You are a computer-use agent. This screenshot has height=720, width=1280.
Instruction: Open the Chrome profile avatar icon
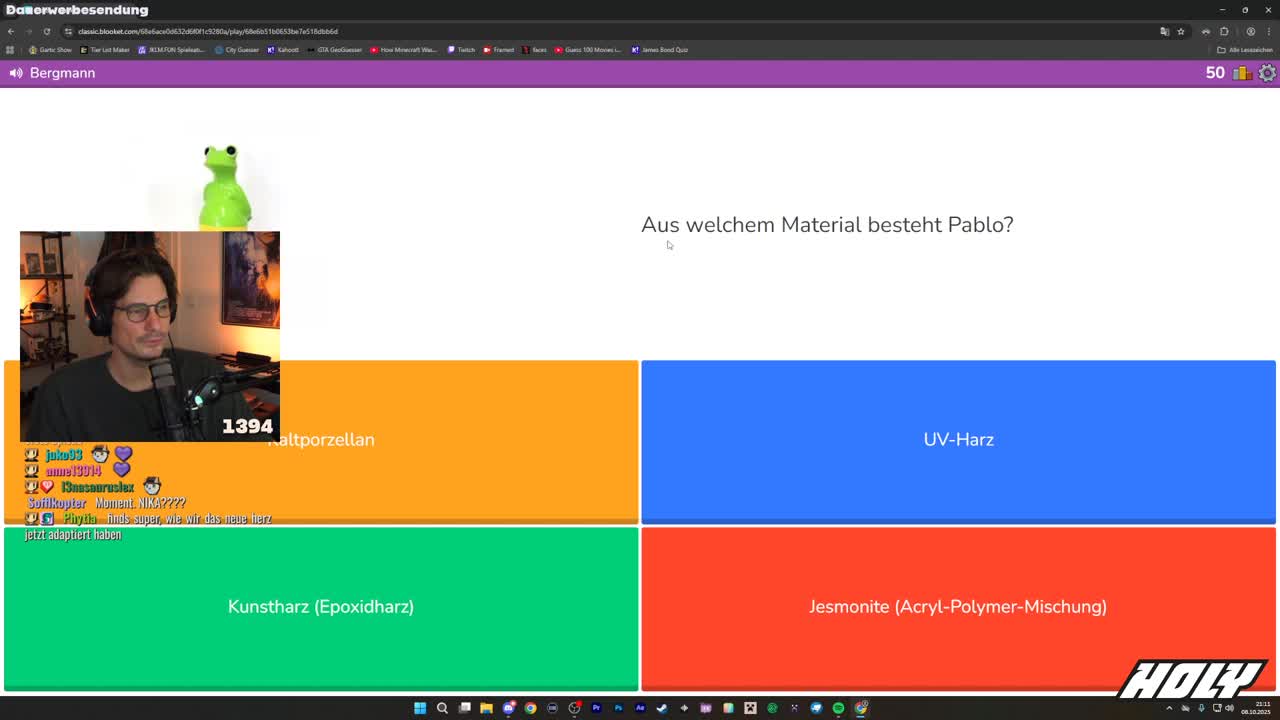coord(1250,31)
